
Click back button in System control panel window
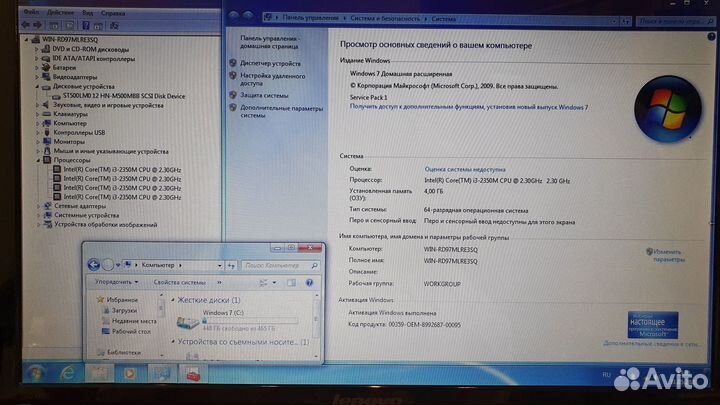coord(234,16)
